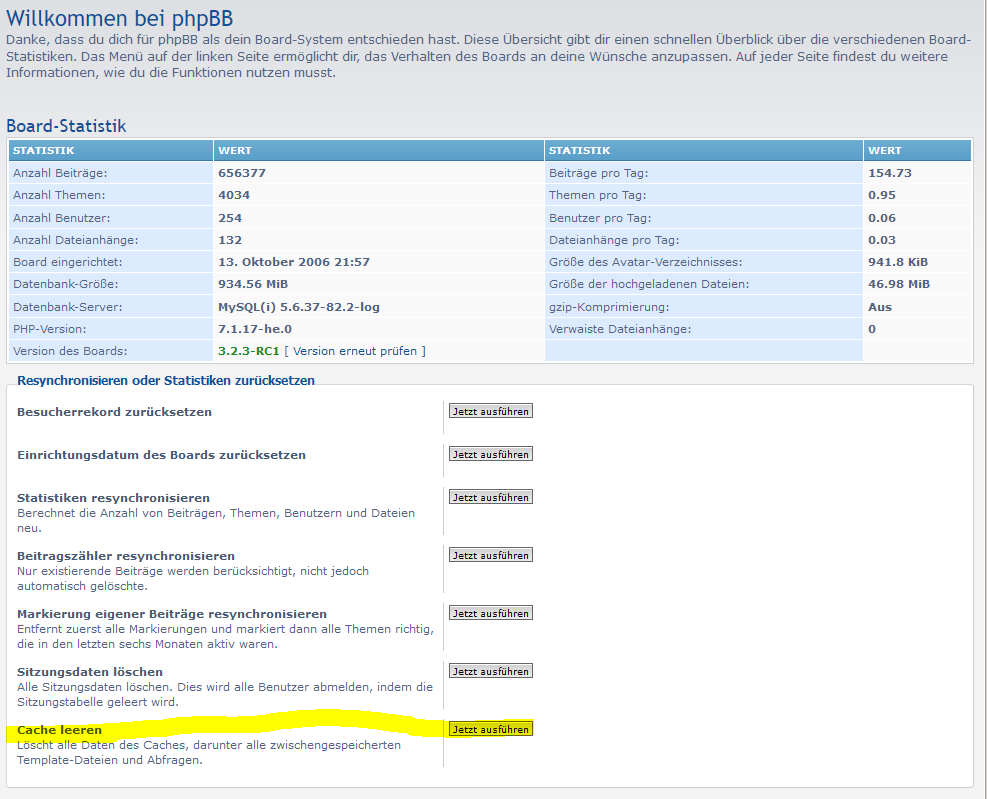Click the PHP-Version value 7.1.17-he.0
Screen dimensions: 987x799
255,329
